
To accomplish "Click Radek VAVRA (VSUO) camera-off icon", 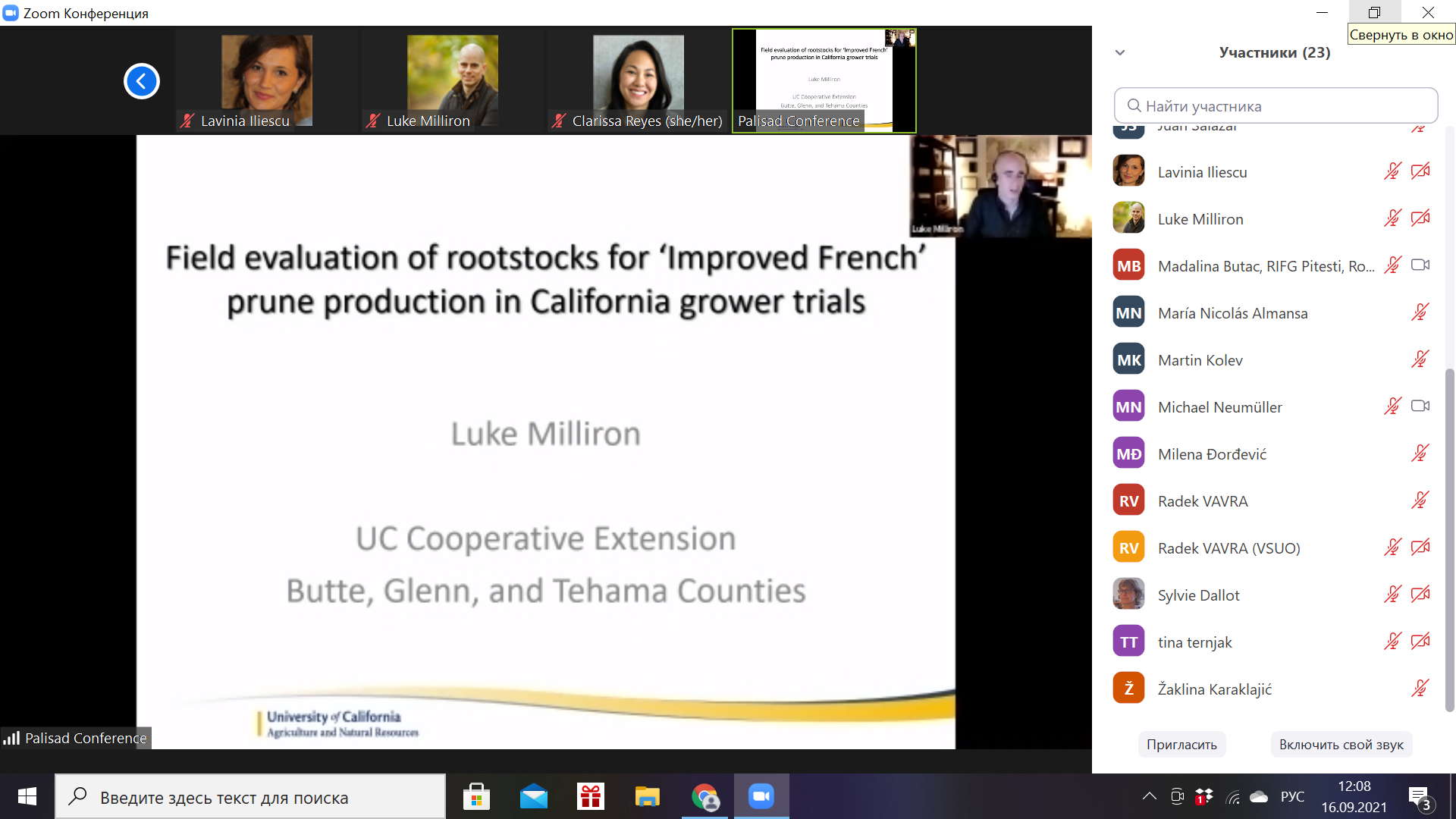I will 1420,548.
